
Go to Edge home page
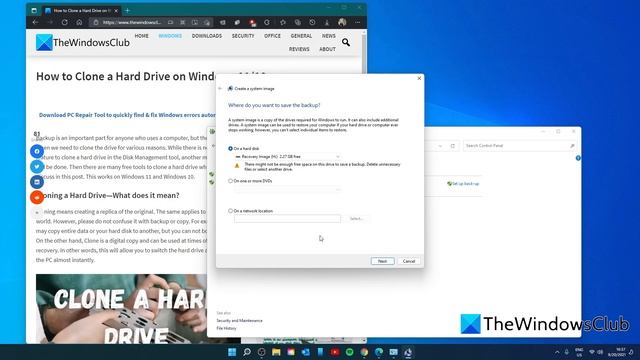[79, 22]
